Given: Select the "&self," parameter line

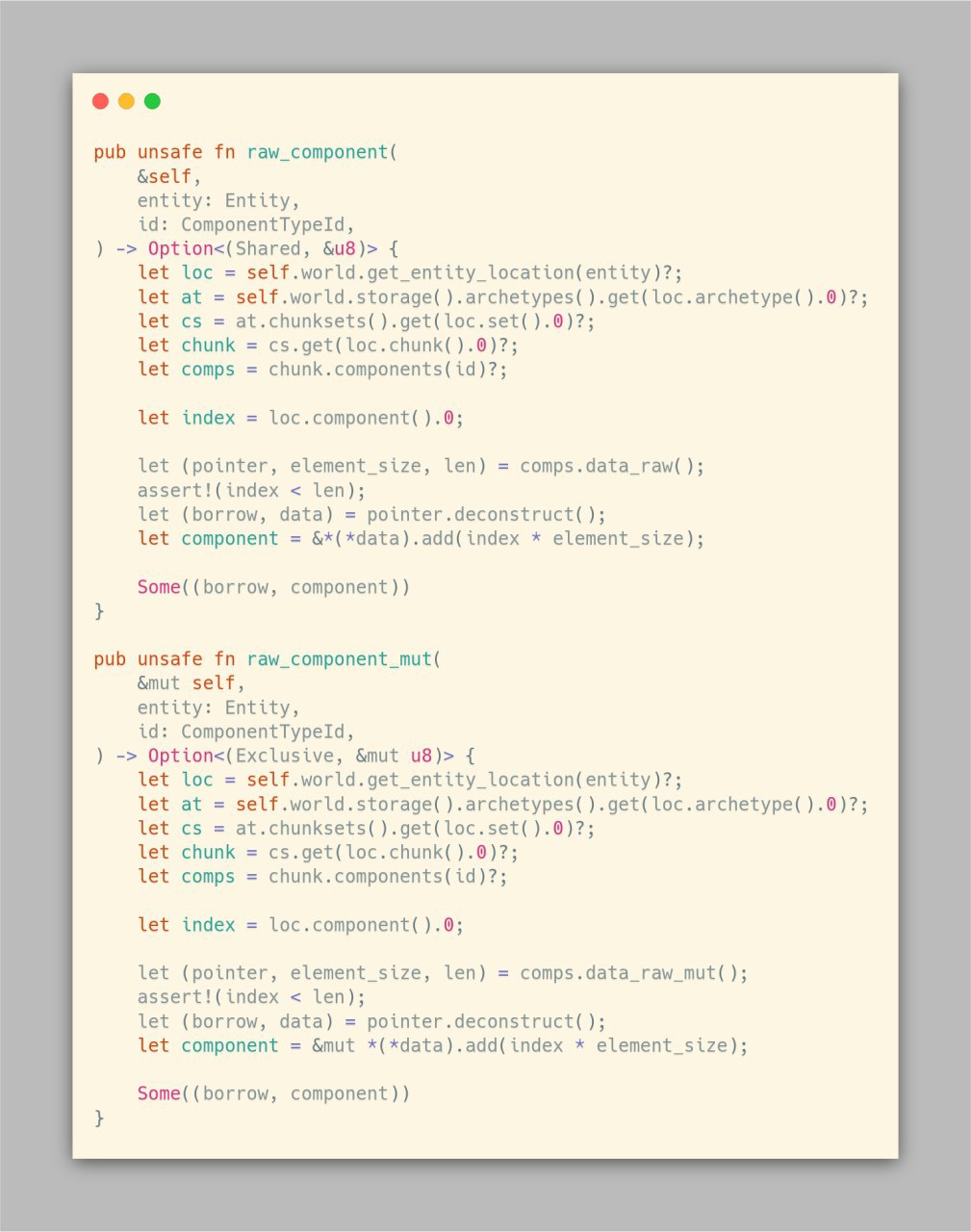Looking at the screenshot, I should click(x=170, y=176).
